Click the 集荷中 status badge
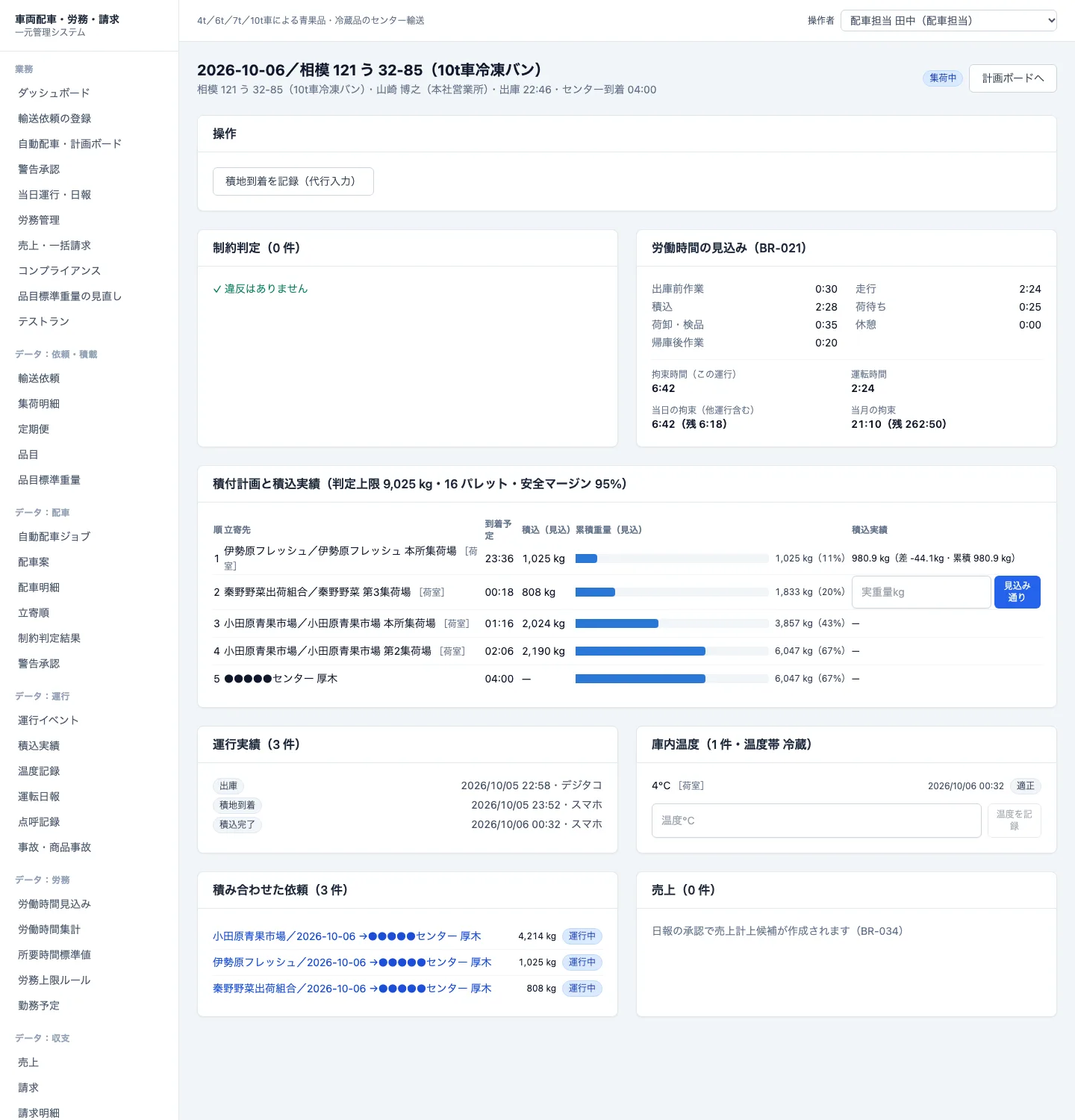The width and height of the screenshot is (1075, 1120). pos(943,78)
